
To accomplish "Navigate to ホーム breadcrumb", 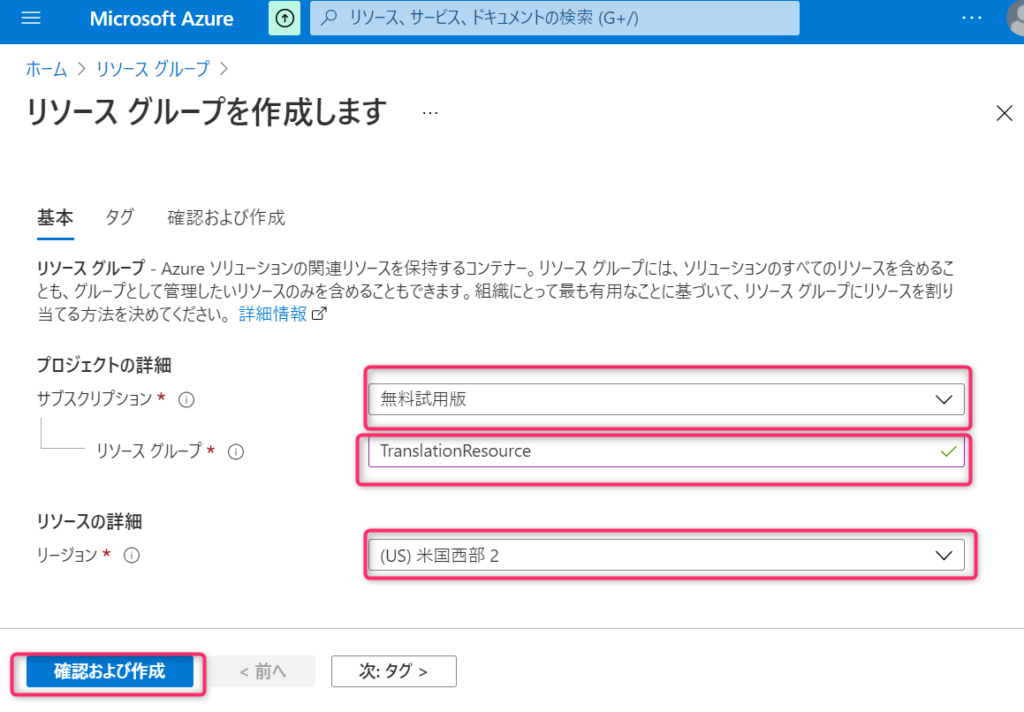I will click(46, 69).
